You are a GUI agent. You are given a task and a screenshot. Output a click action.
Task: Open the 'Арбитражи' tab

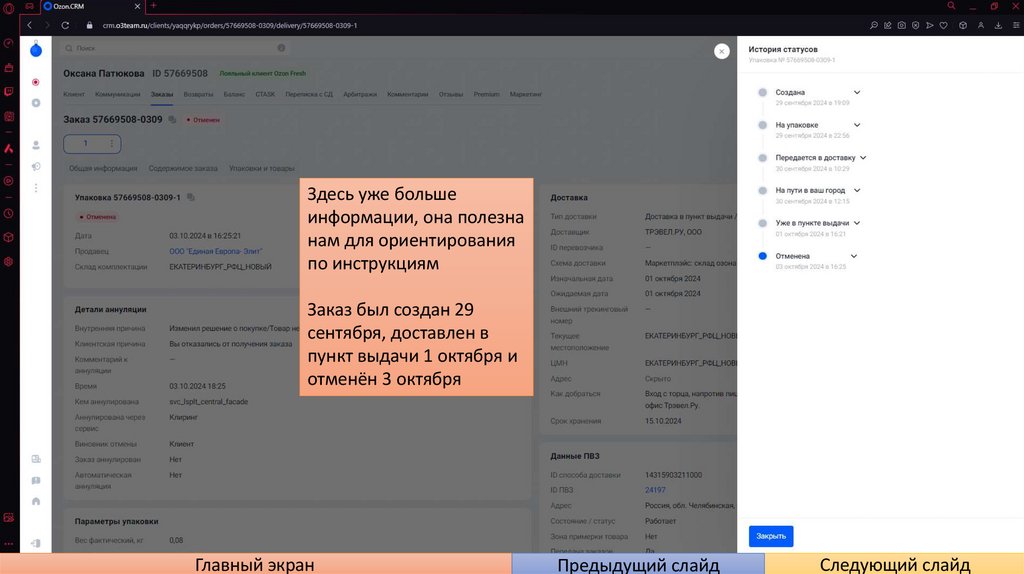click(360, 94)
